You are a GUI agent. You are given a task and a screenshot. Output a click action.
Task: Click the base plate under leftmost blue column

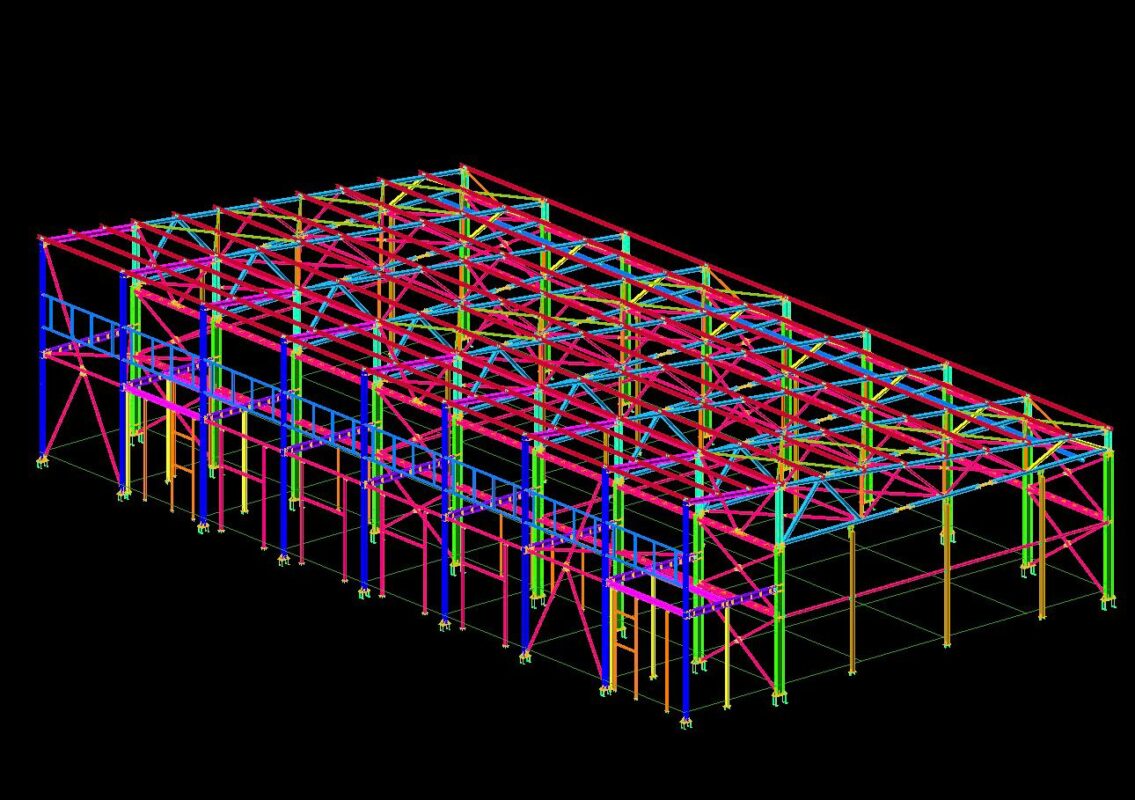pyautogui.click(x=43, y=463)
